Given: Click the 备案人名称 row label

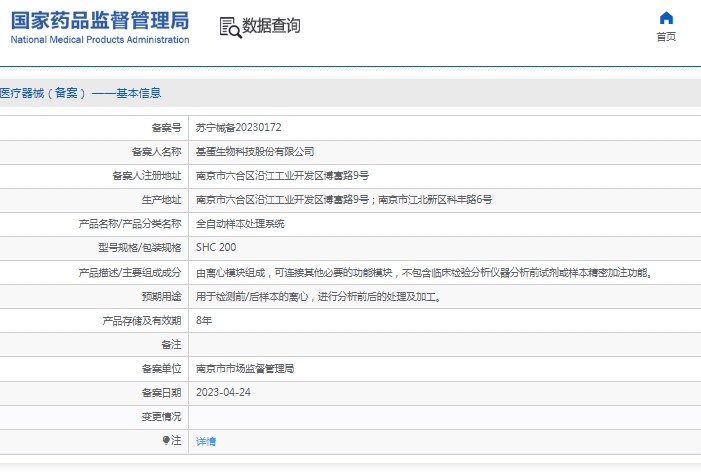Looking at the screenshot, I should 156,152.
